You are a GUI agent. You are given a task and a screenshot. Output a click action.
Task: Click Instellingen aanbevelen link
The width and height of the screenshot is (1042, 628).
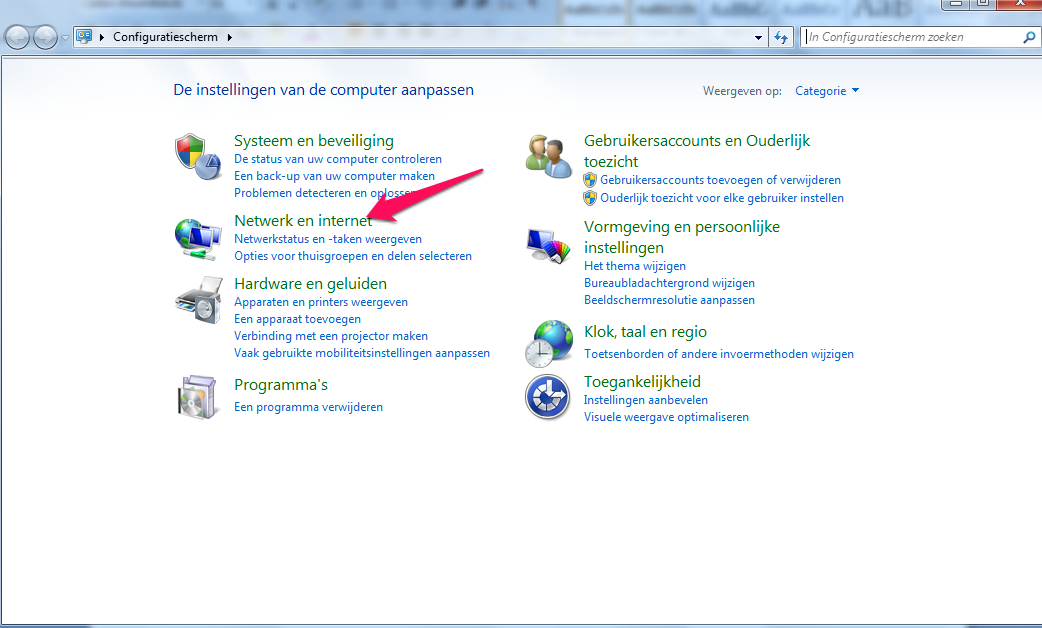(x=645, y=400)
